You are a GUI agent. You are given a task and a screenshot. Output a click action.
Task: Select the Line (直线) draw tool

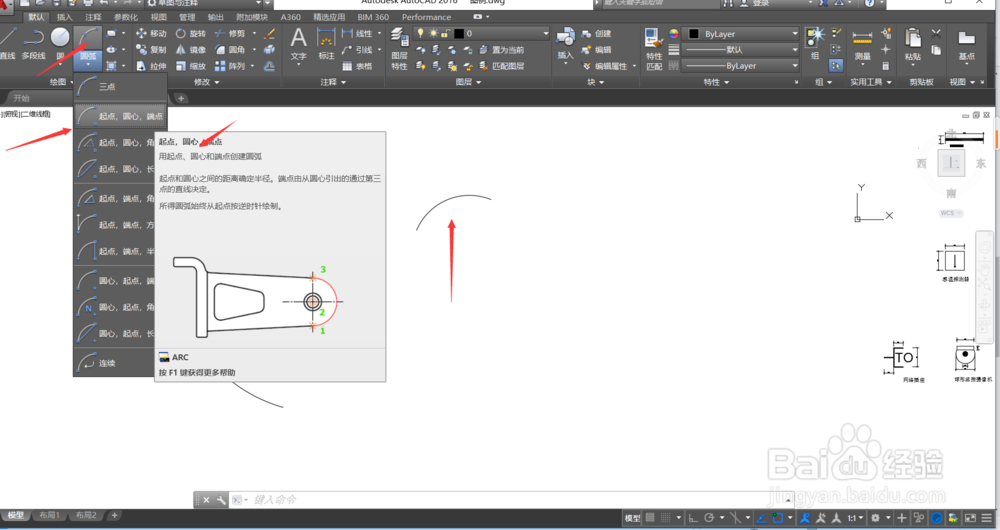pos(7,43)
